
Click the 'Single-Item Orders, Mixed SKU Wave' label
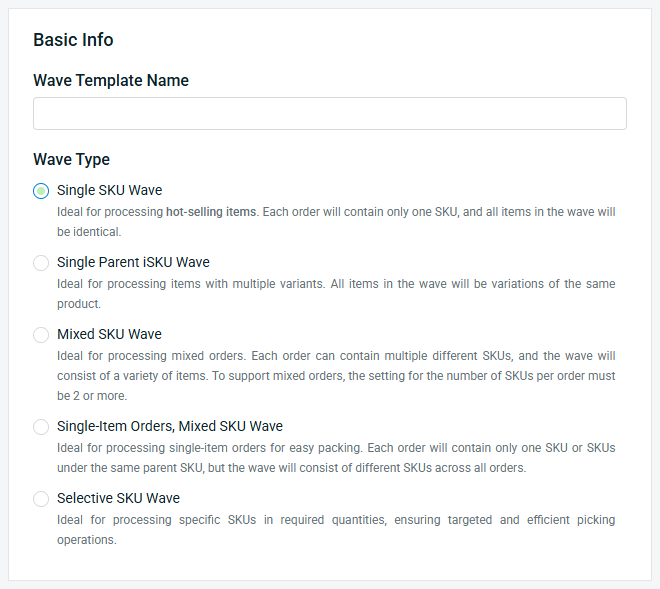[x=170, y=426]
